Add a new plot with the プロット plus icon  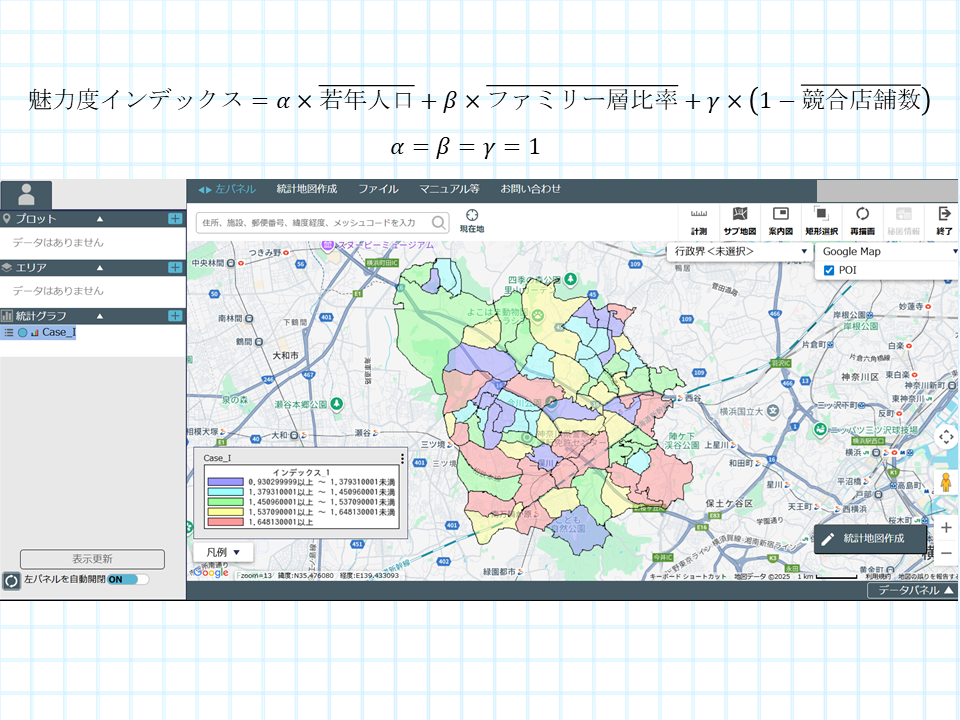tap(175, 218)
